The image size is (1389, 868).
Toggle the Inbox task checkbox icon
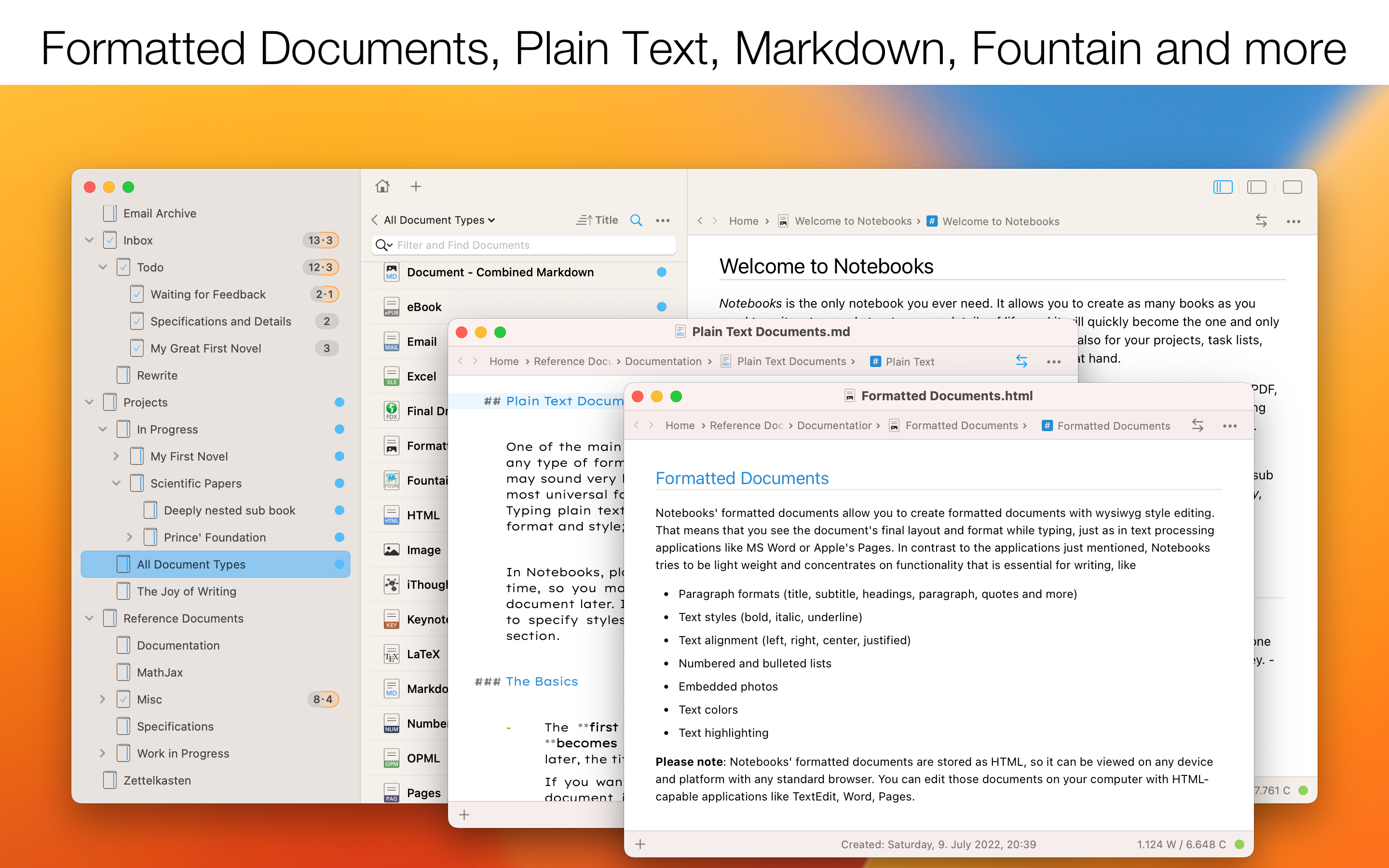pyautogui.click(x=110, y=240)
